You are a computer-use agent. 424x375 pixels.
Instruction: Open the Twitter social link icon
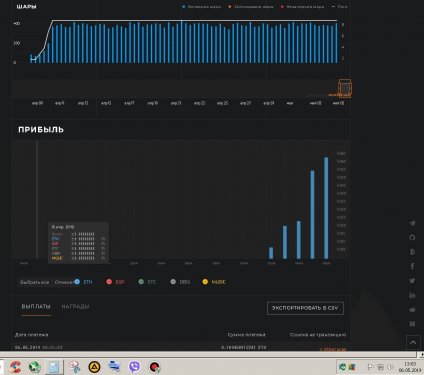point(412,281)
